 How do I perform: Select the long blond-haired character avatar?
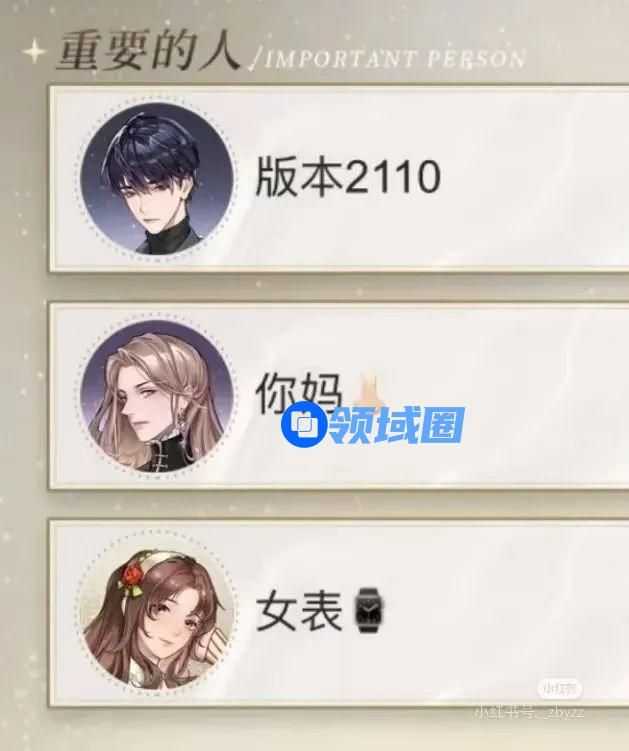point(157,397)
